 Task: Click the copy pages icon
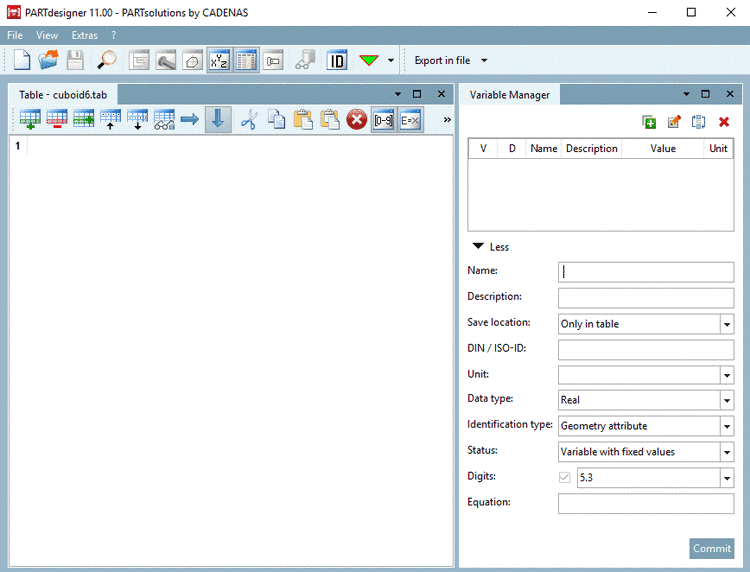(276, 120)
